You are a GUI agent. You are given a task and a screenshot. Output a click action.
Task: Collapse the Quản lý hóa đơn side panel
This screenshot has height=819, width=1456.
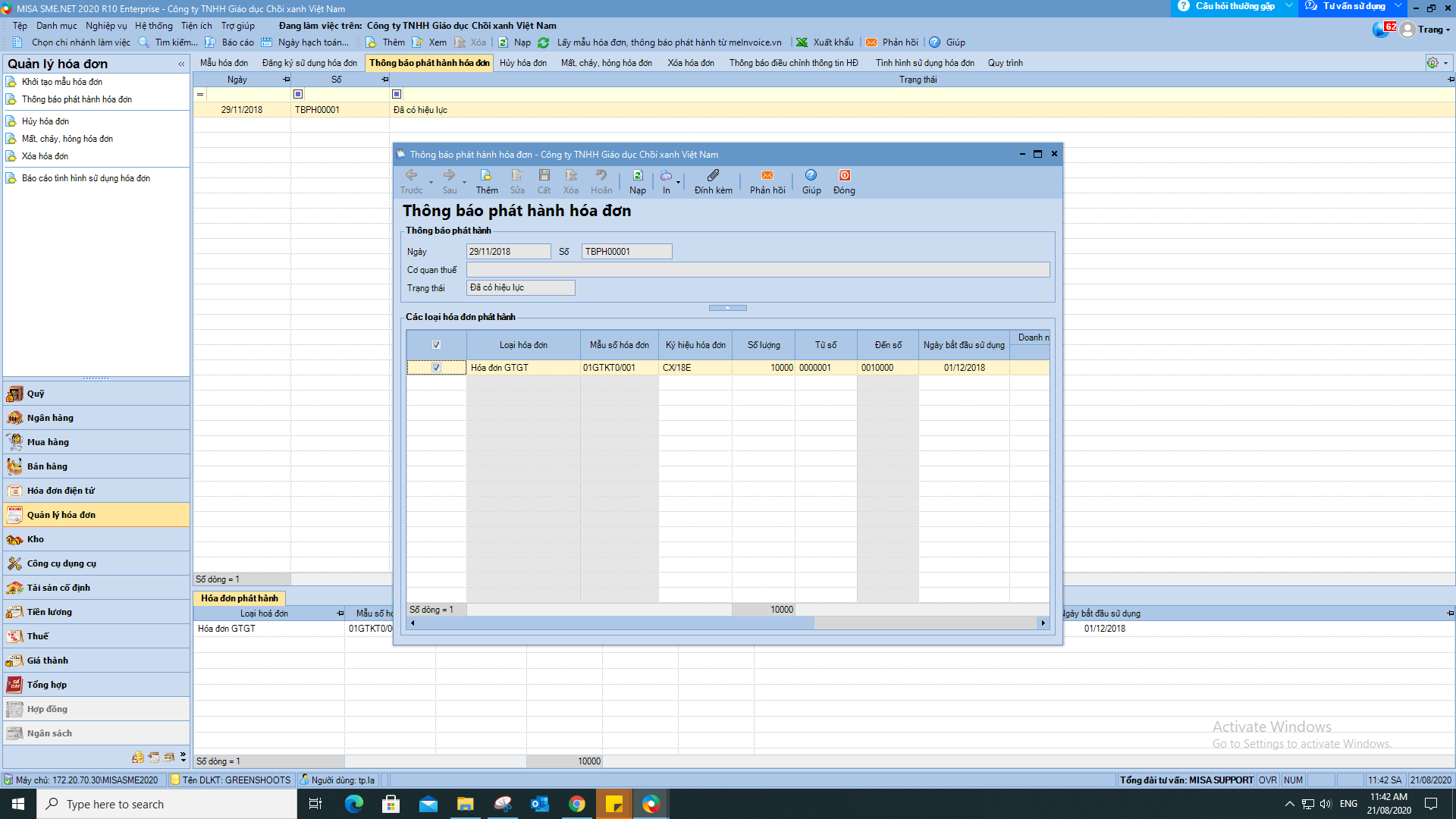(181, 64)
